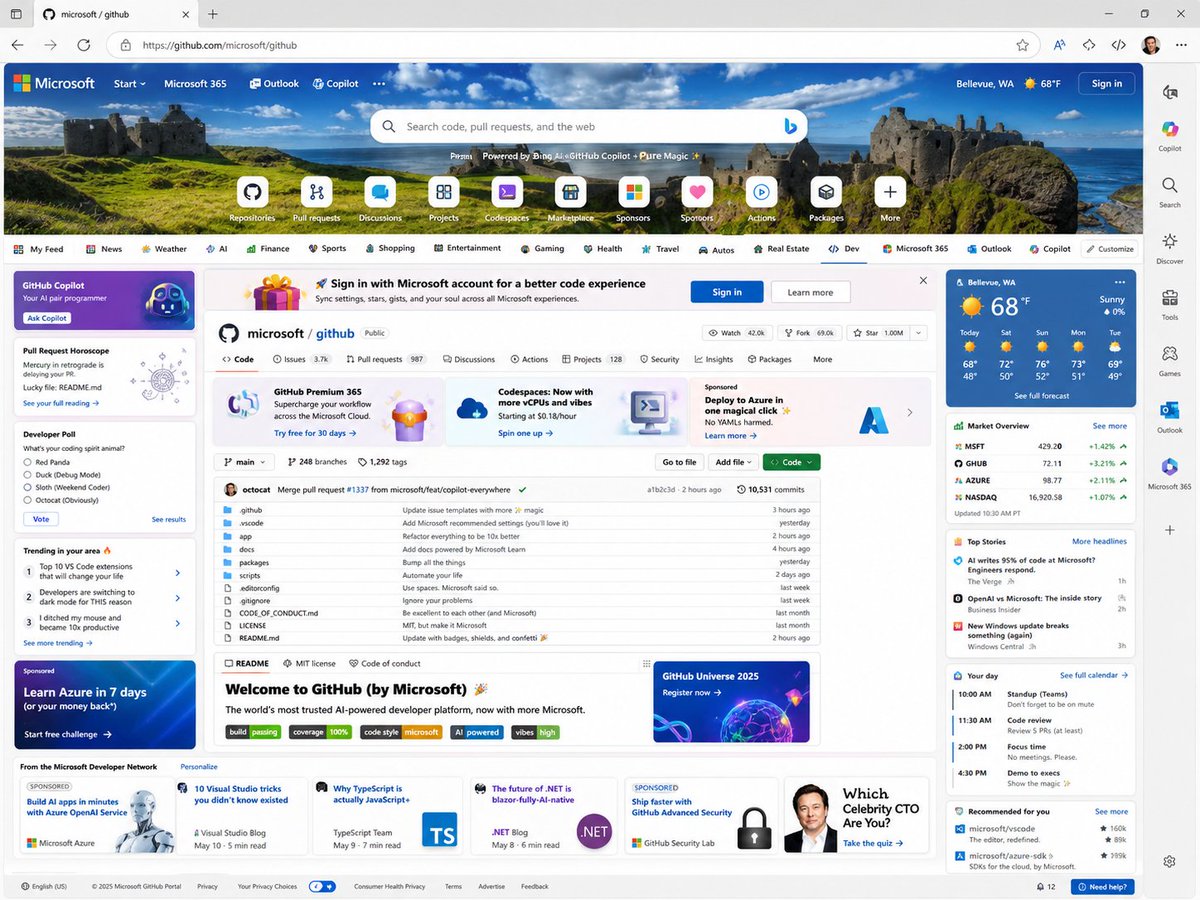
Task: Select the Dev feed category
Action: point(844,249)
